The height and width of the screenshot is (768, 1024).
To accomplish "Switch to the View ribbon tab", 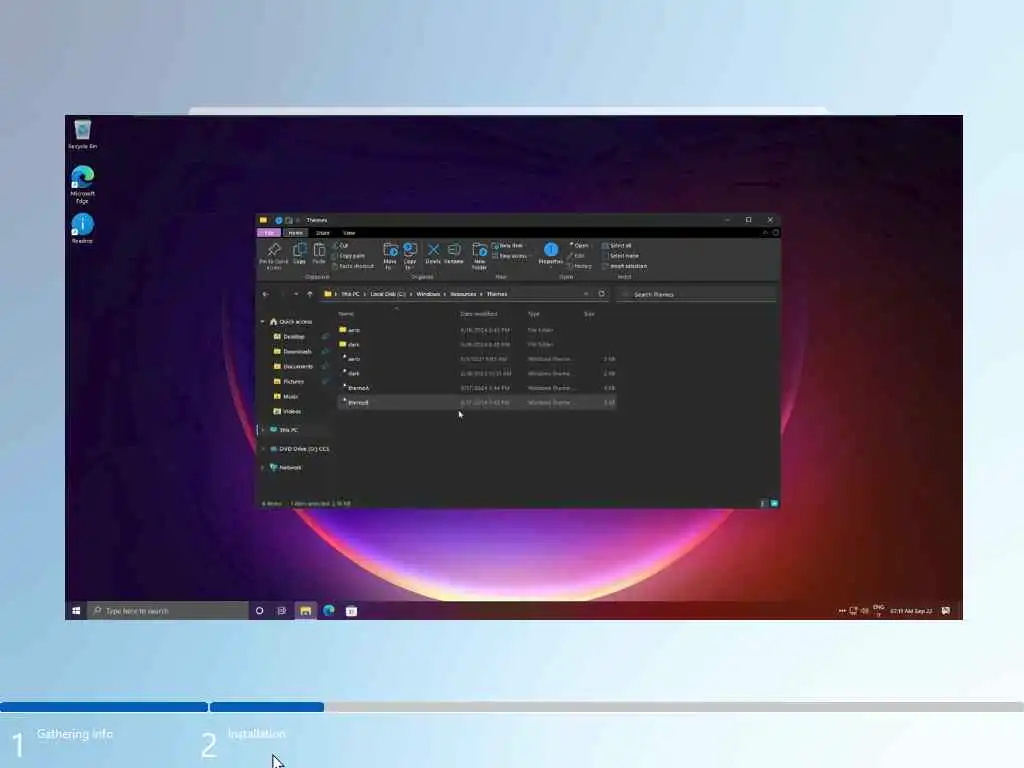I will click(349, 232).
